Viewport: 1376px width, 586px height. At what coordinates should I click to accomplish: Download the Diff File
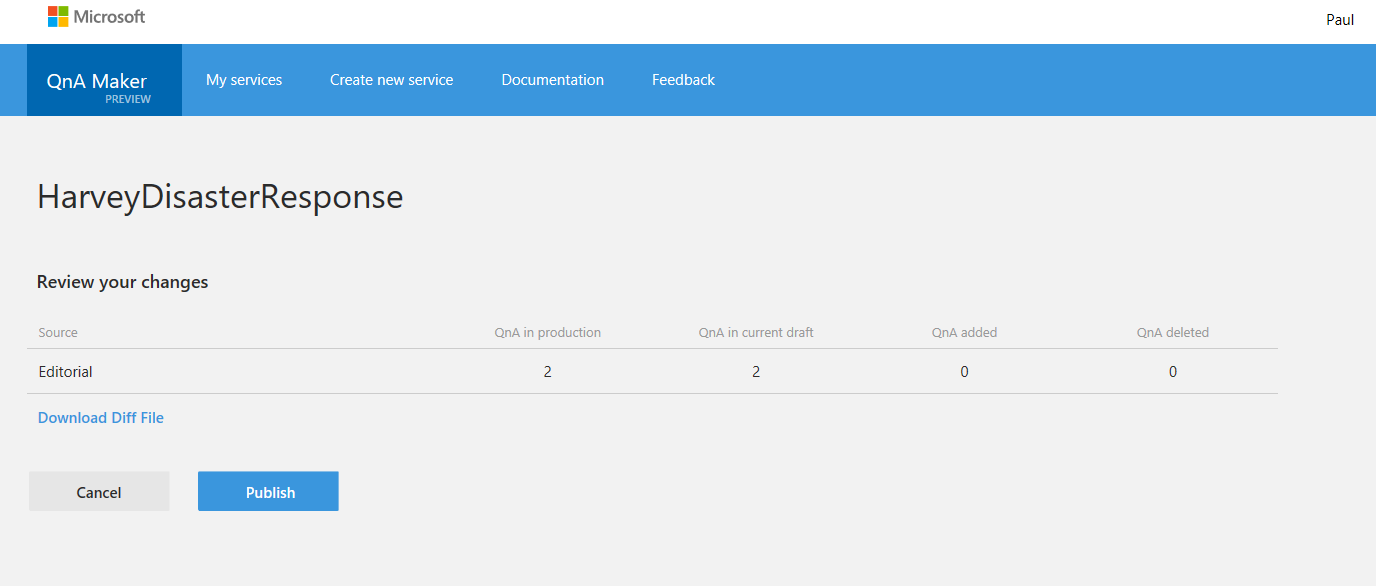pyautogui.click(x=101, y=418)
